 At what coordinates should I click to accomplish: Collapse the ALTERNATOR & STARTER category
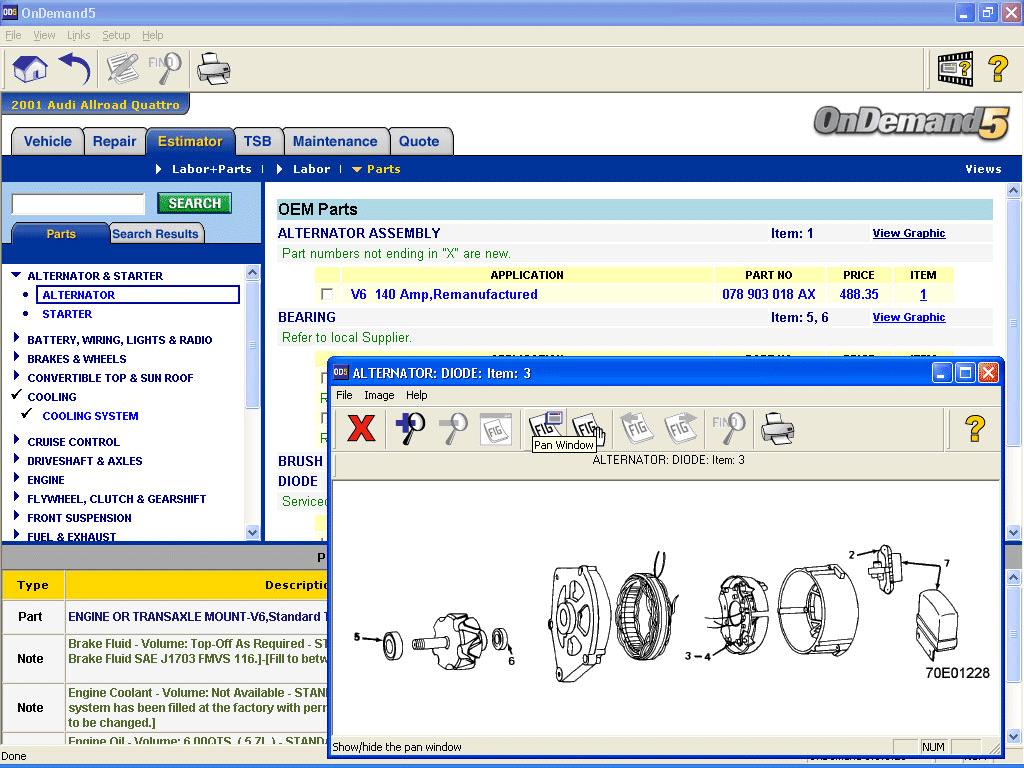[x=16, y=275]
